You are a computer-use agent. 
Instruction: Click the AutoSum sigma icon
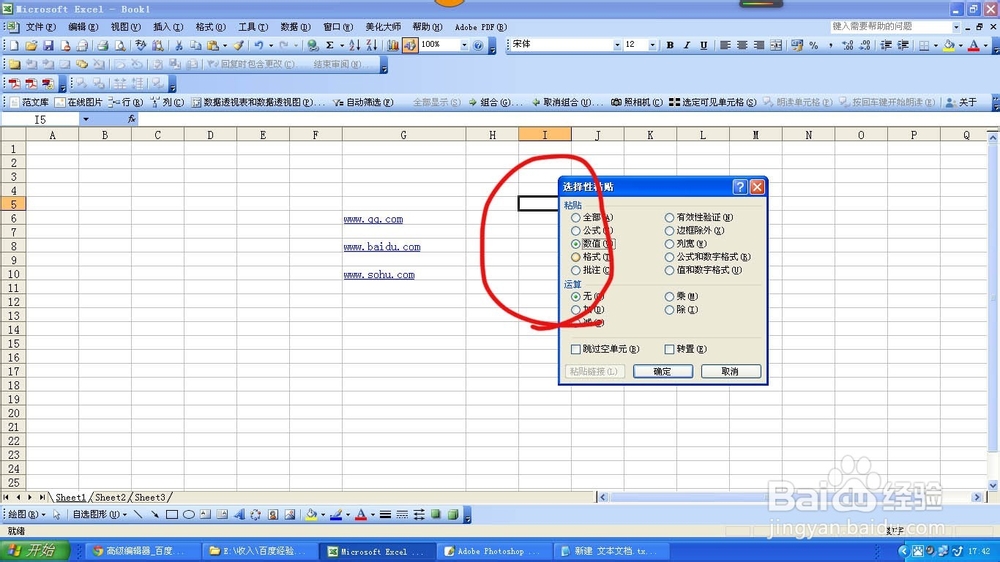330,45
